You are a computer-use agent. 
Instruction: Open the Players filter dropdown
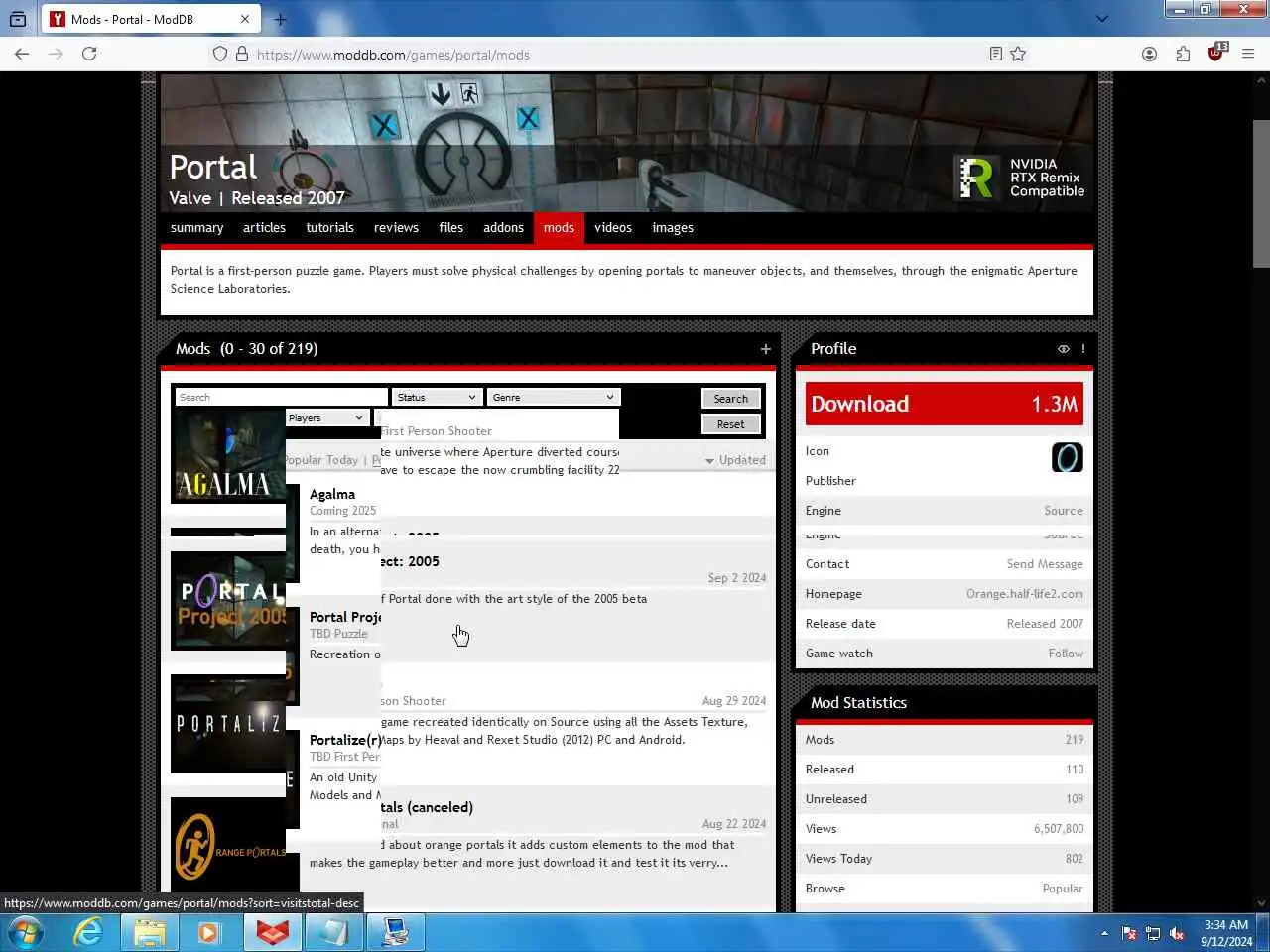tap(326, 417)
